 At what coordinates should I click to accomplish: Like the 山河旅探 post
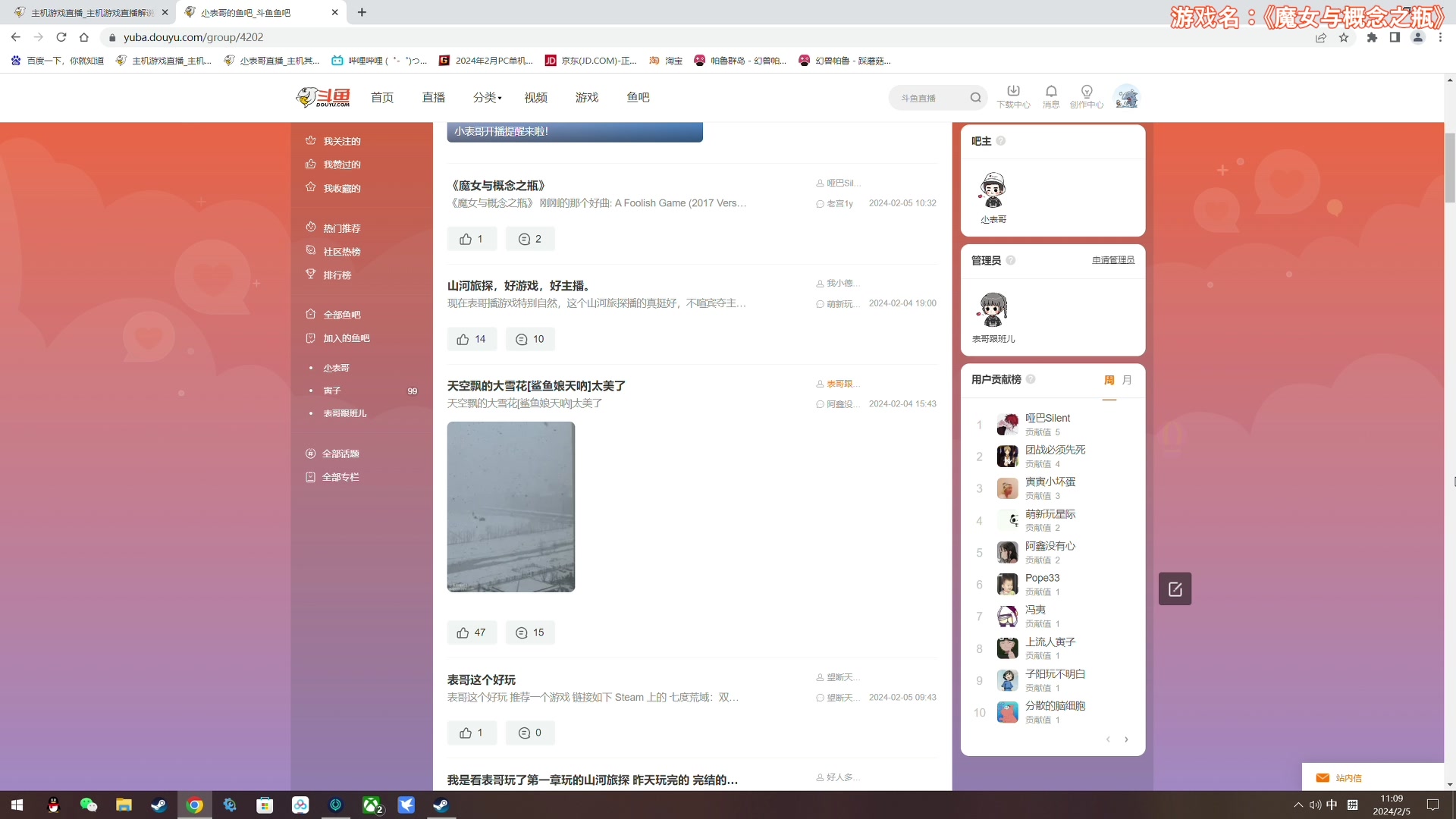pos(472,339)
